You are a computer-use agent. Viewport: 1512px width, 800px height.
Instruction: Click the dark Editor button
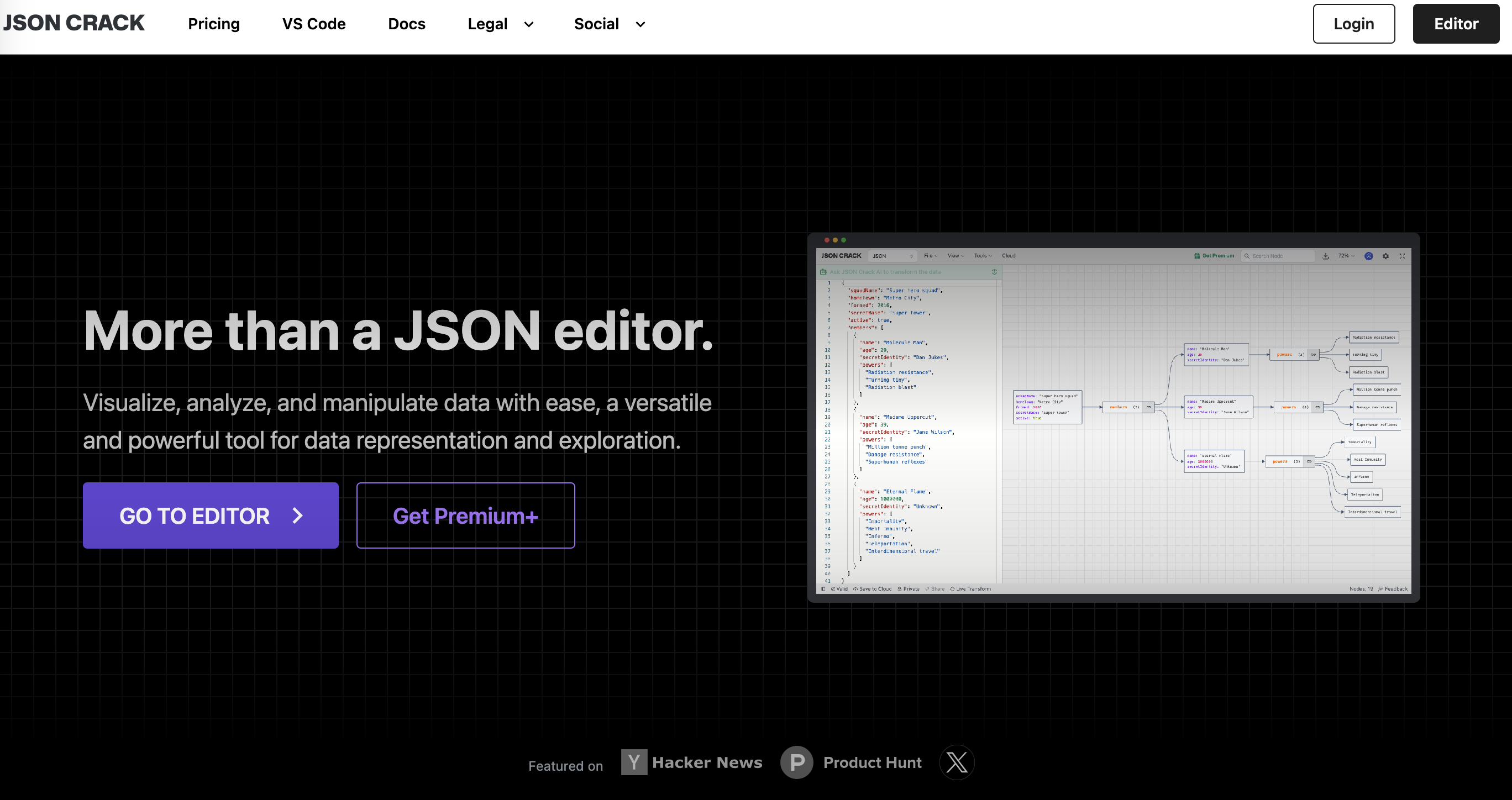1456,24
